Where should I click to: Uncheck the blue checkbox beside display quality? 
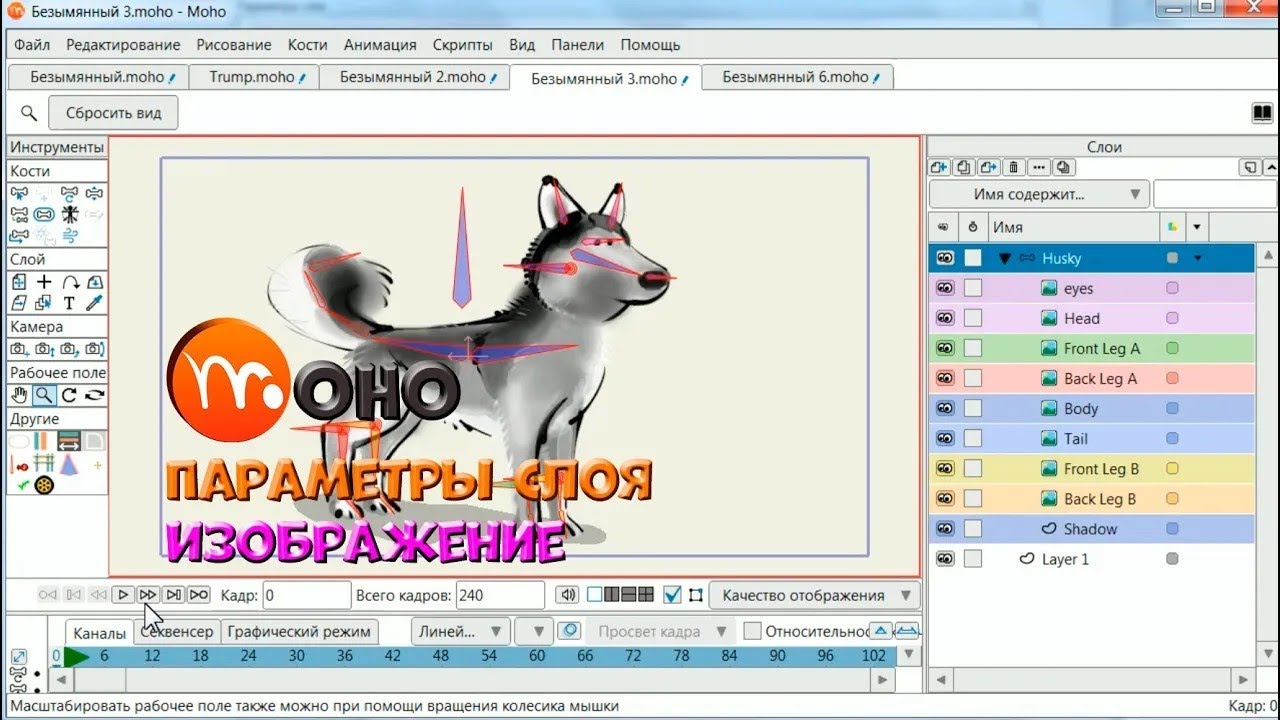point(673,595)
